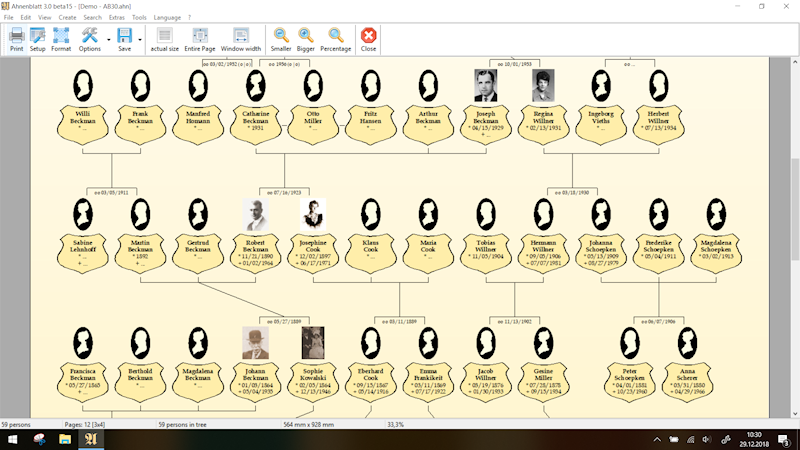Open File Explorer from the taskbar
800x450 pixels.
(x=65, y=439)
